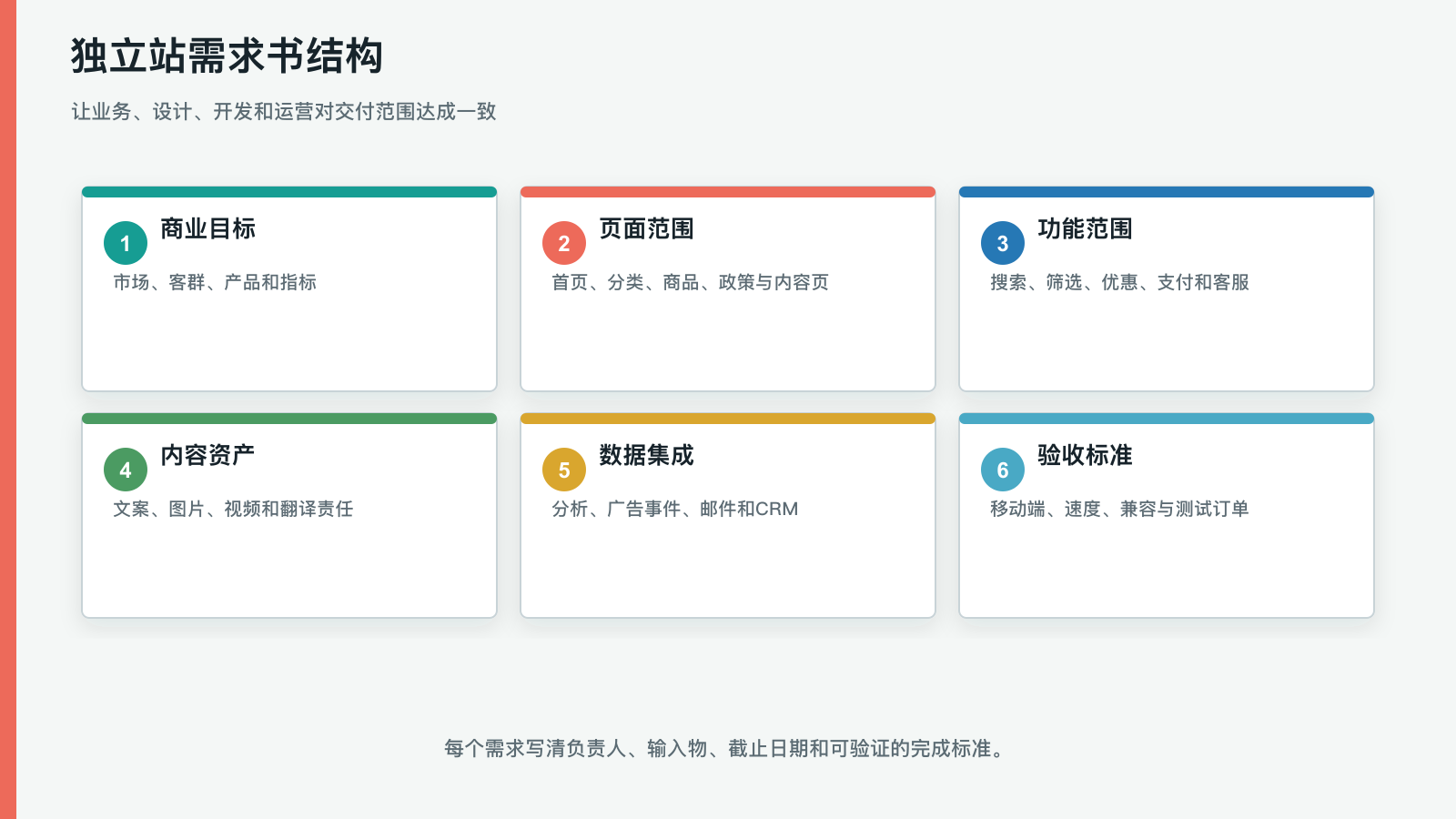
Task: Click the number 5 circle badge
Action: pos(564,470)
